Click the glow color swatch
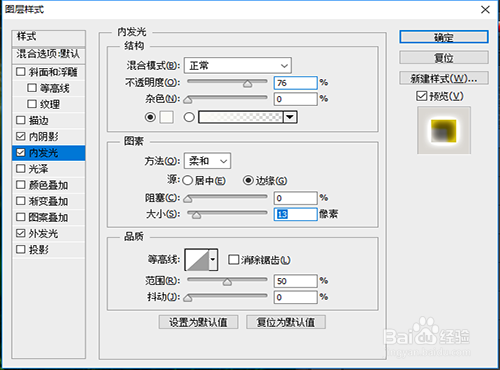The image size is (500, 370). 166,117
